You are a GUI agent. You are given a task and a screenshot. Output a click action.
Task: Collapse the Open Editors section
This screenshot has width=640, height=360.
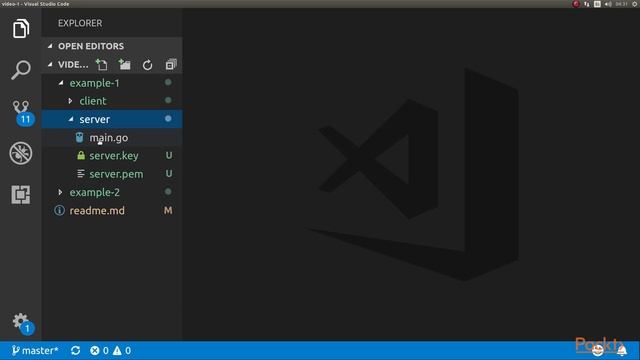[x=50, y=46]
